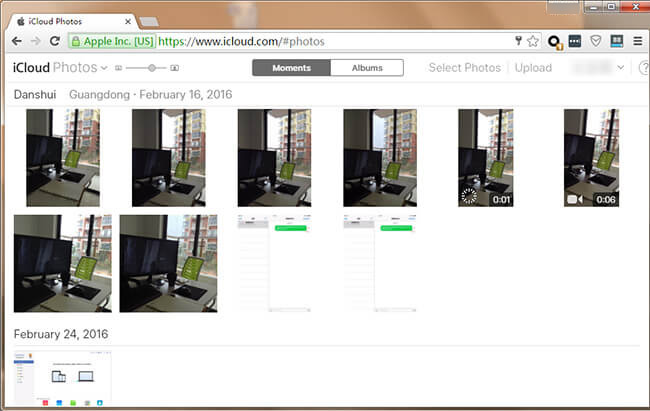Open the 0:06 video thumbnail

coord(591,158)
